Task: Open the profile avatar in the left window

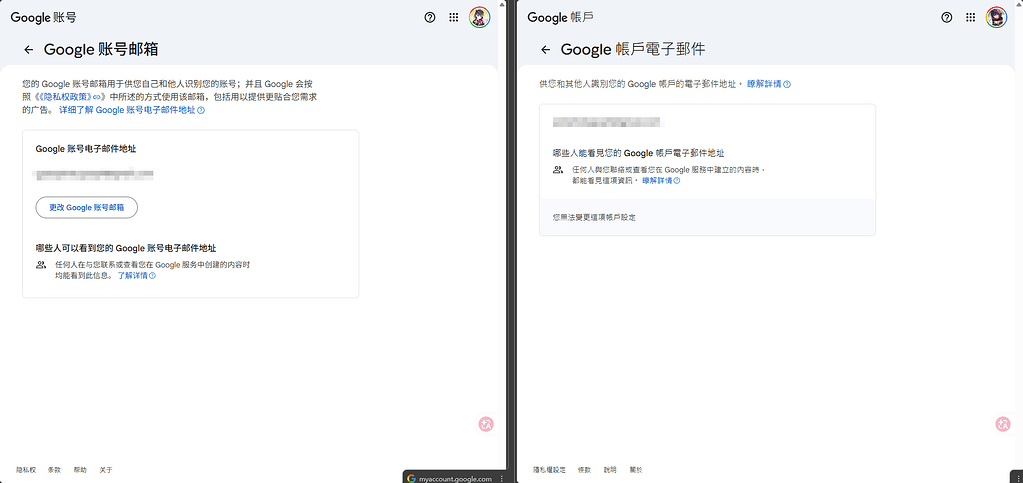Action: (480, 18)
